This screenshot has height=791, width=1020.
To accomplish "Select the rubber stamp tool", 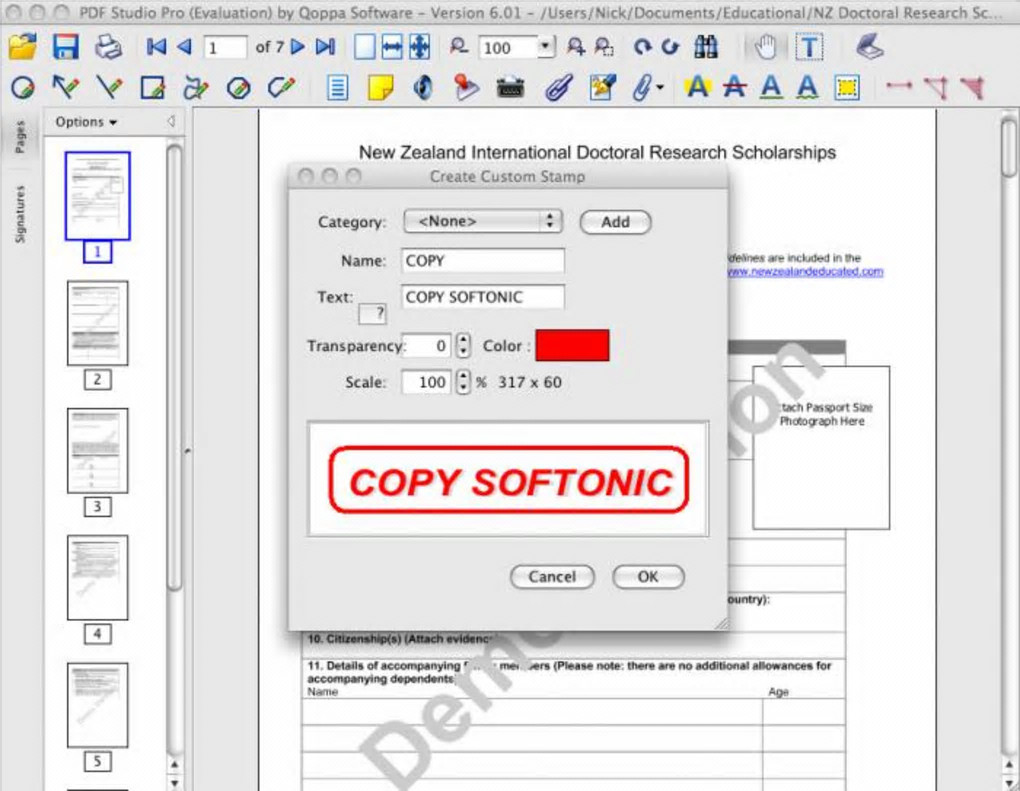I will click(466, 87).
